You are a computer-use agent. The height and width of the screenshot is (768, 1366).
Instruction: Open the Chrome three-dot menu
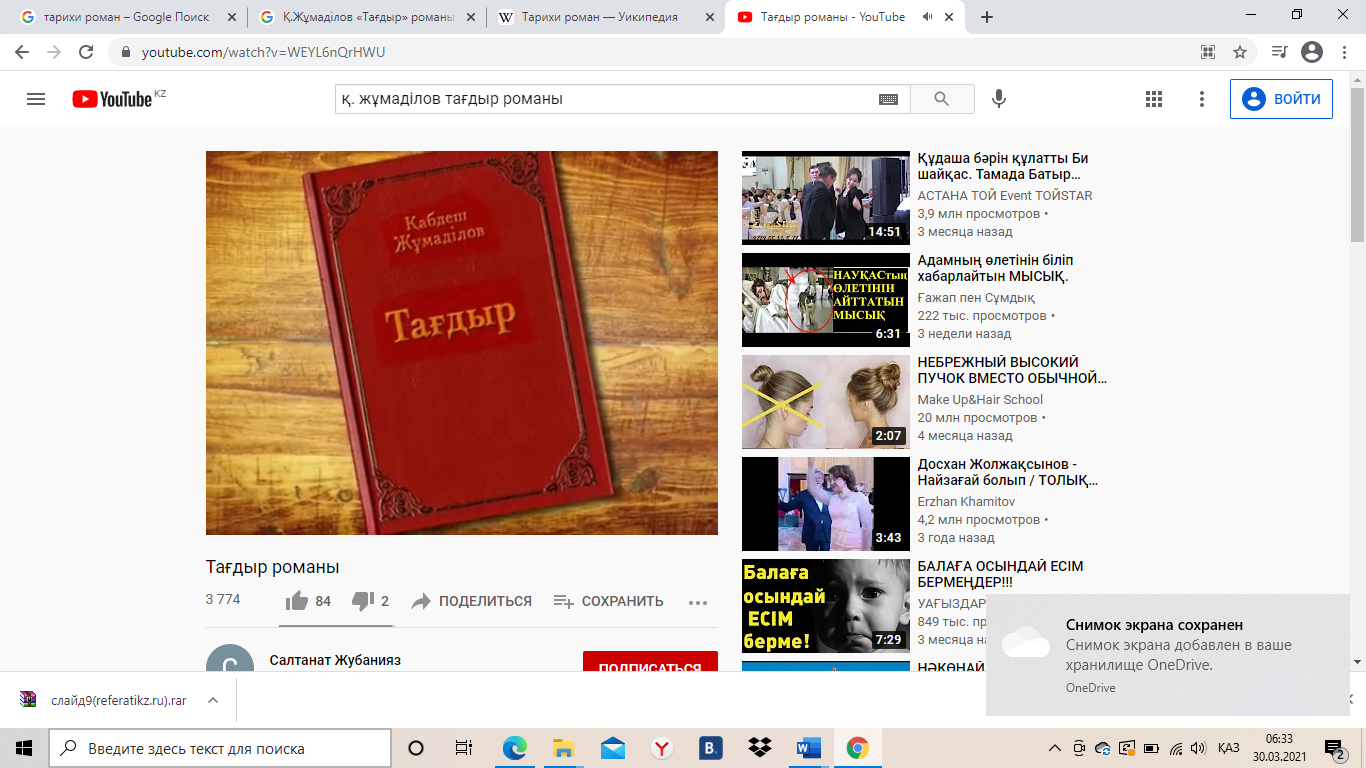pyautogui.click(x=1343, y=52)
